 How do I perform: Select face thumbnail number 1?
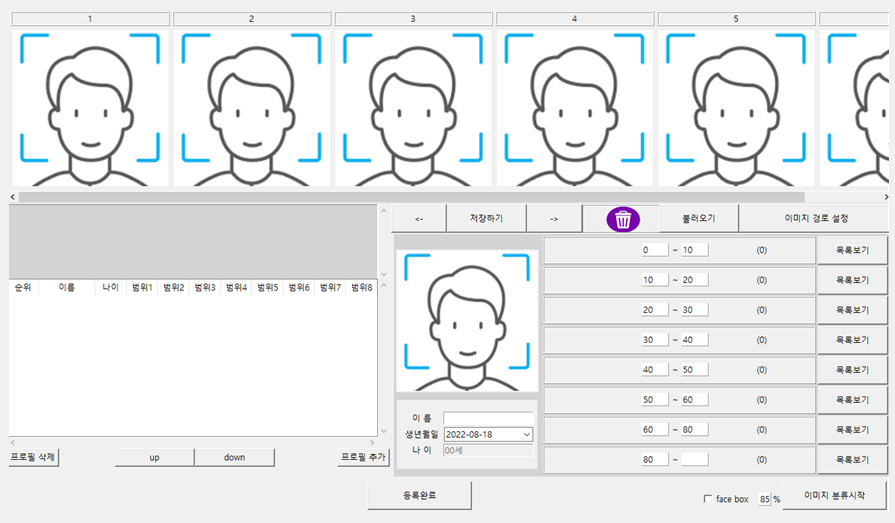[x=90, y=108]
